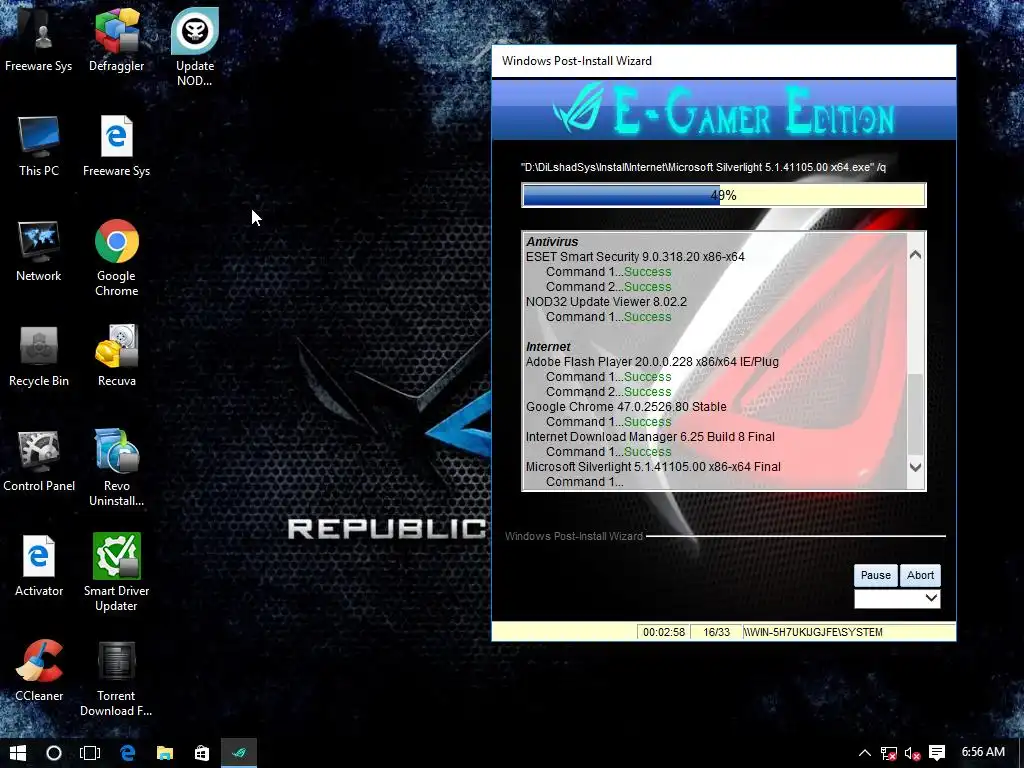The width and height of the screenshot is (1024, 768).
Task: Click the log list scrollbar thumb
Action: tap(916, 414)
